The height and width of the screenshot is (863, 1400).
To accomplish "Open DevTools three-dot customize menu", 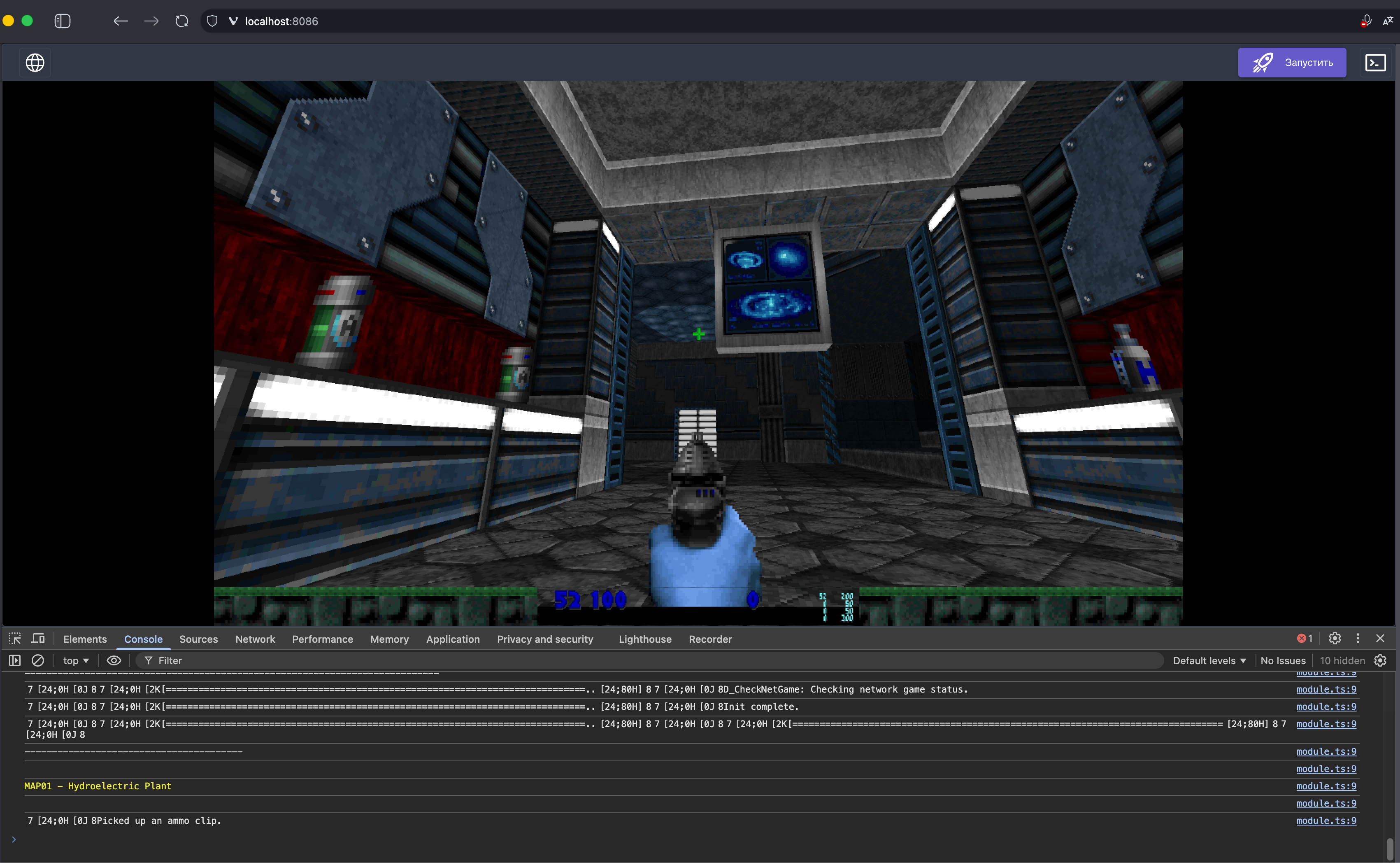I will (1358, 638).
